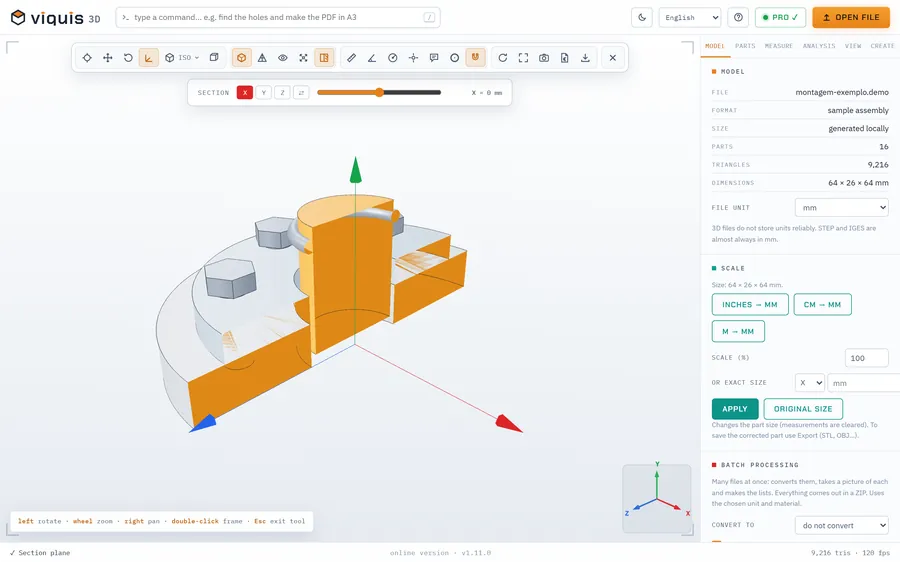Click the PRO status button
This screenshot has width=900, height=562.
[780, 17]
